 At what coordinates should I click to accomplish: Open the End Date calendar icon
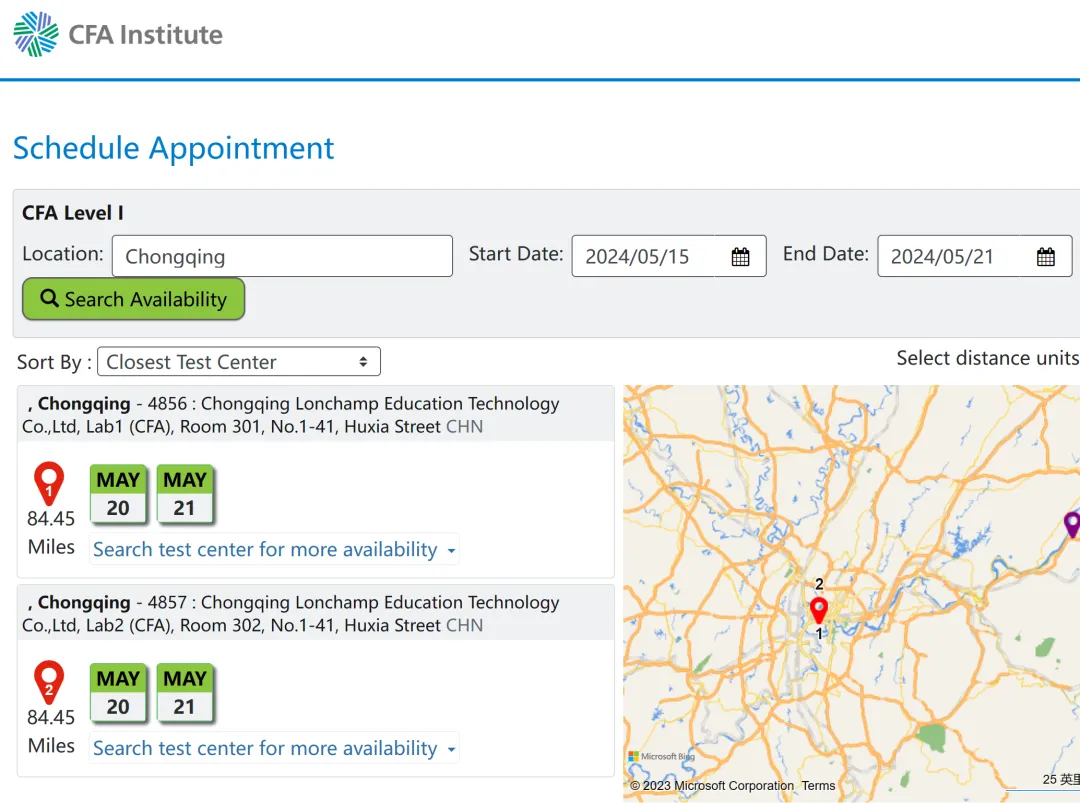tap(1045, 257)
